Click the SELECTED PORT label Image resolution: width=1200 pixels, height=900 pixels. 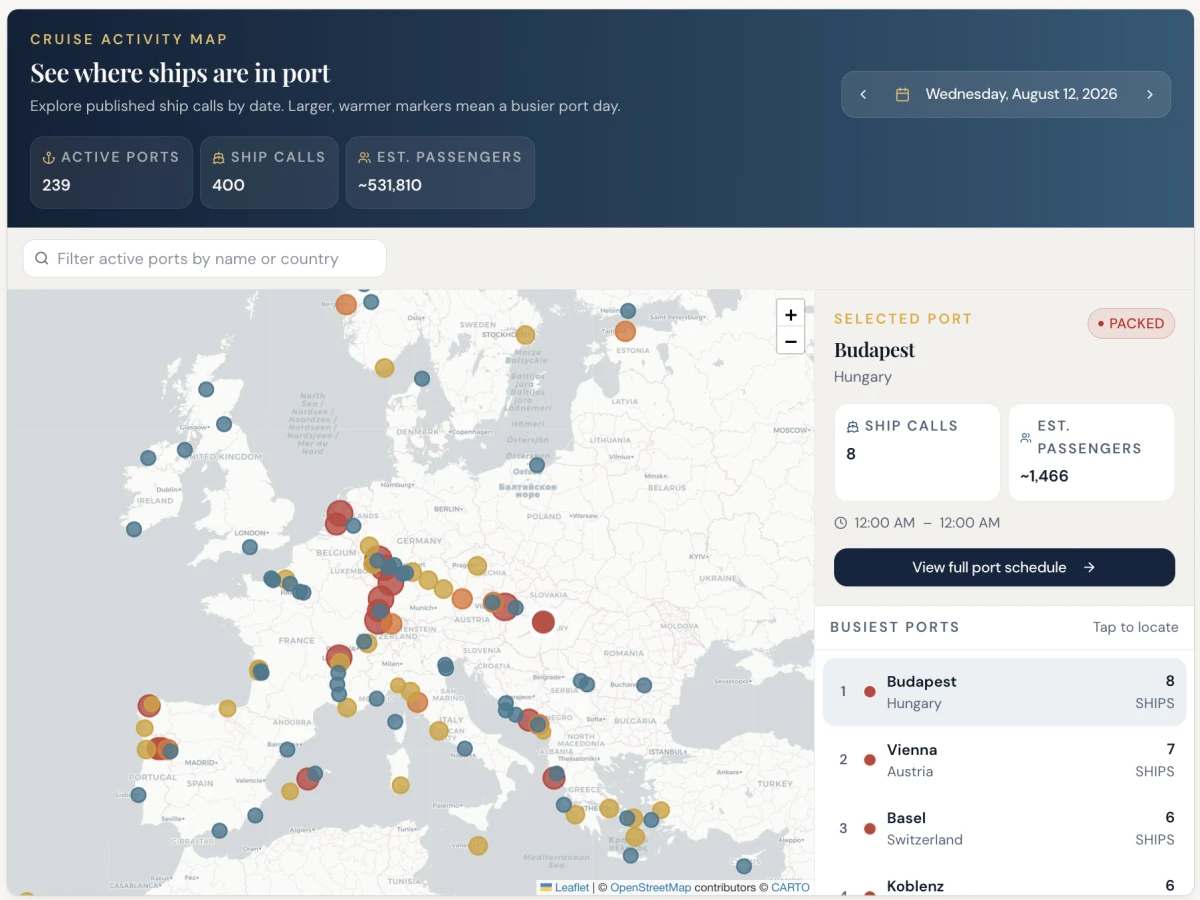pos(903,319)
